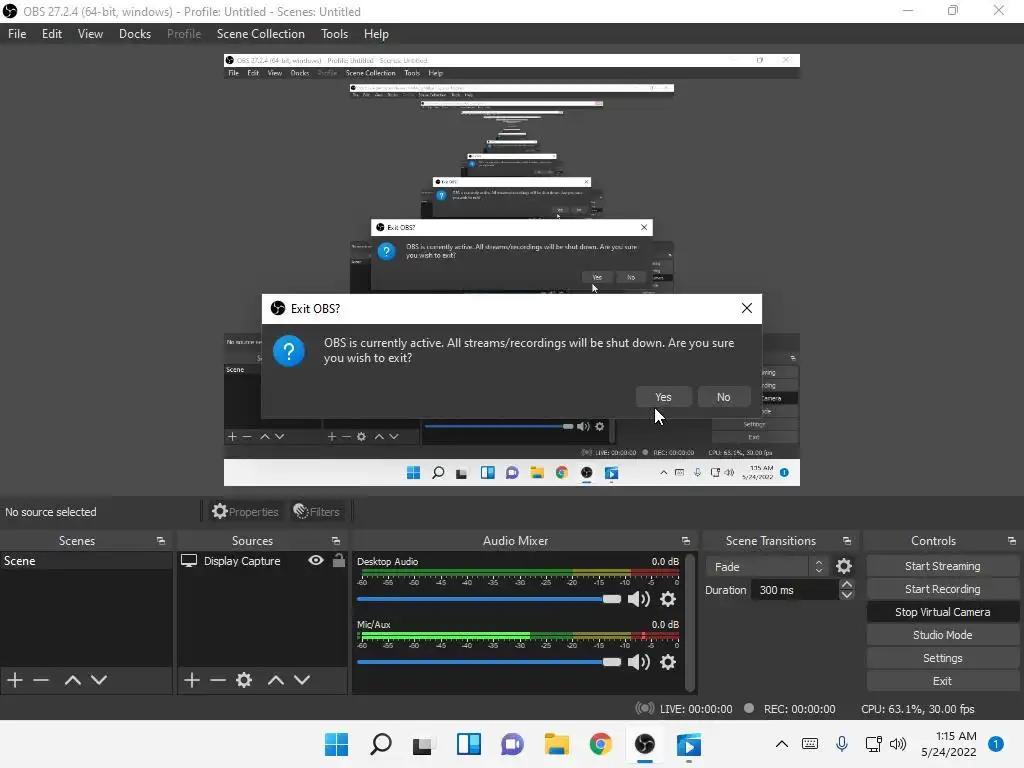Open File Explorer on taskbar

pos(556,744)
